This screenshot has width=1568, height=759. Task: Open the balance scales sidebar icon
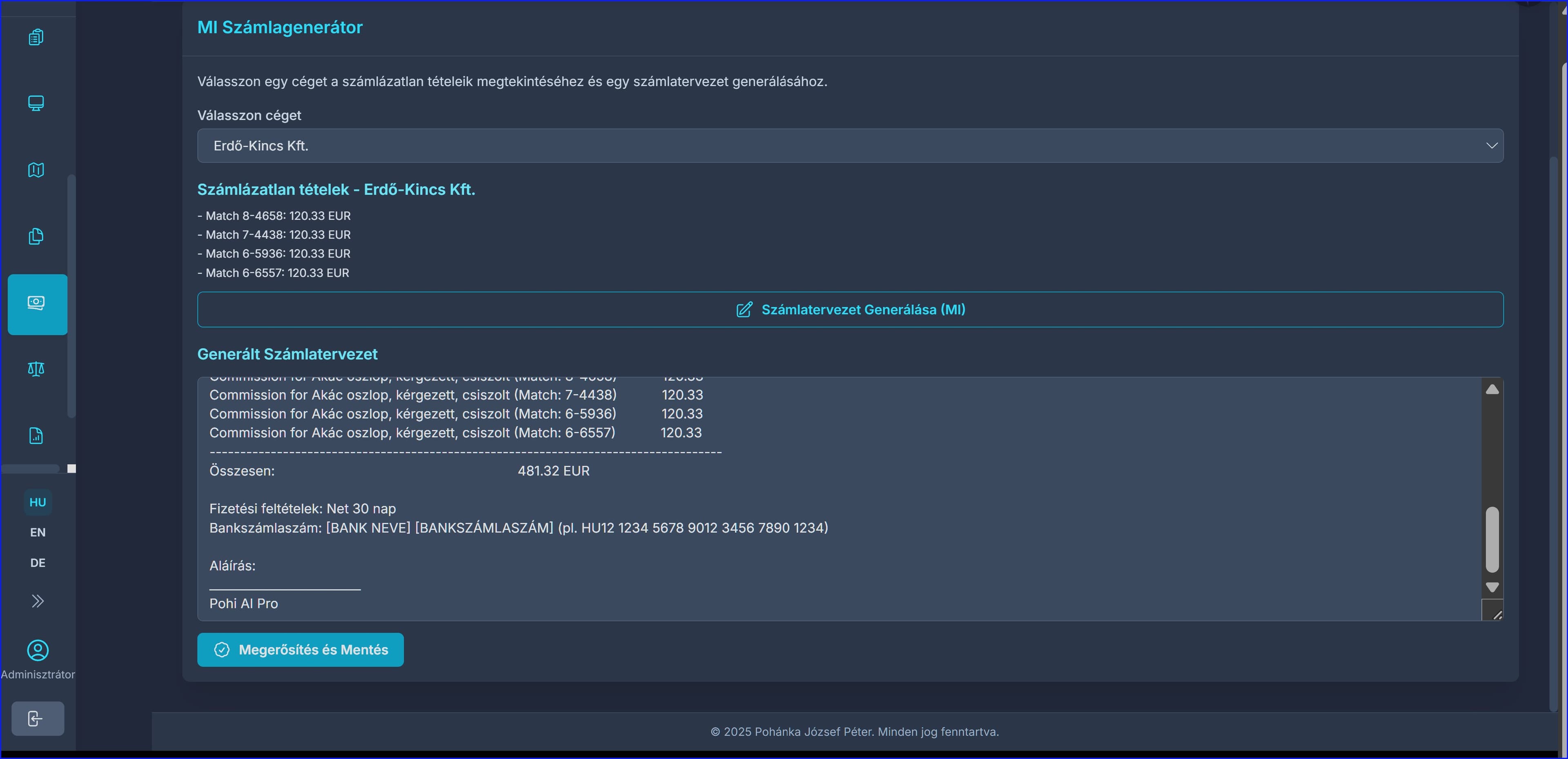pos(36,369)
